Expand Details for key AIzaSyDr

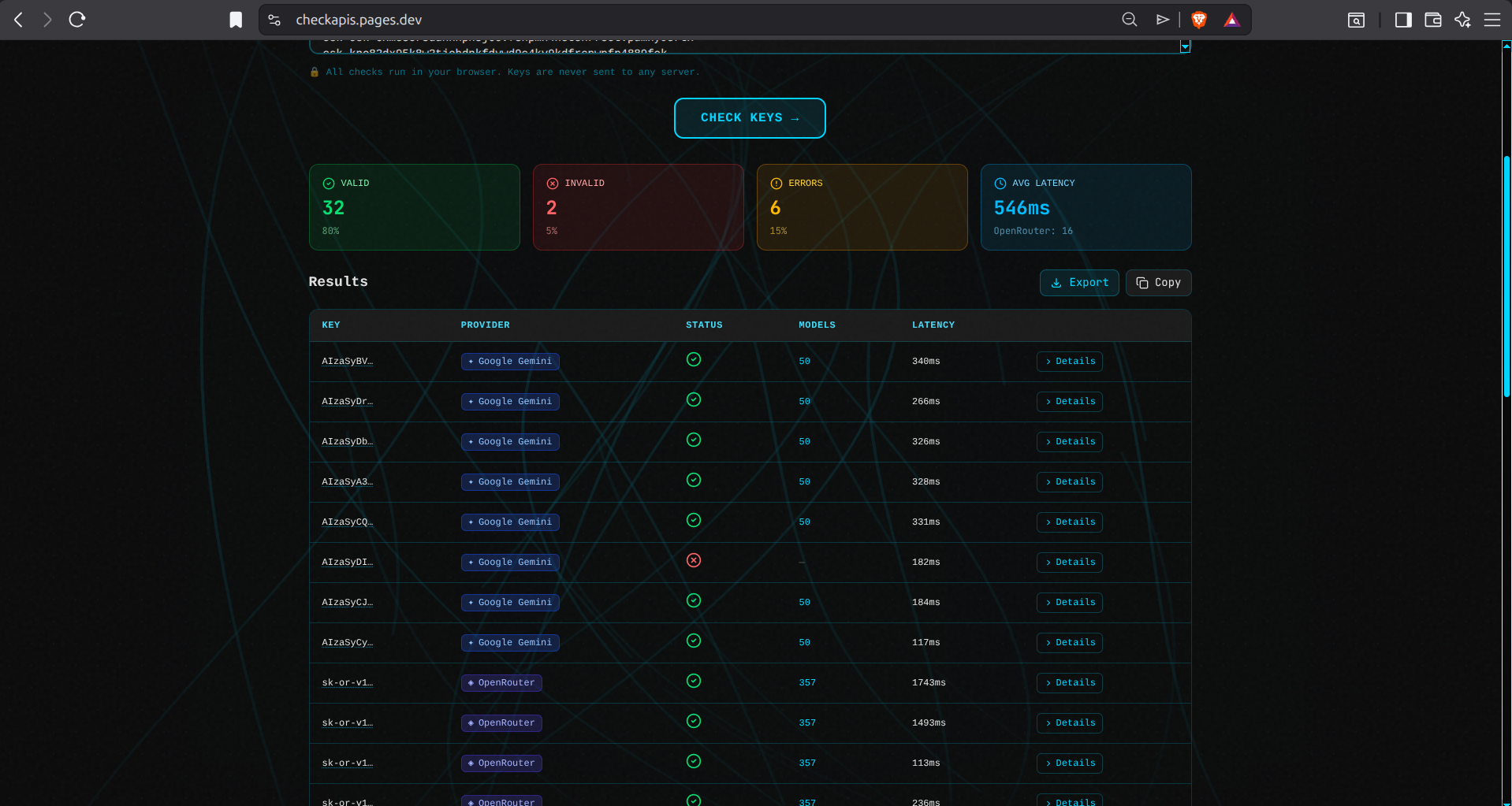(1070, 402)
